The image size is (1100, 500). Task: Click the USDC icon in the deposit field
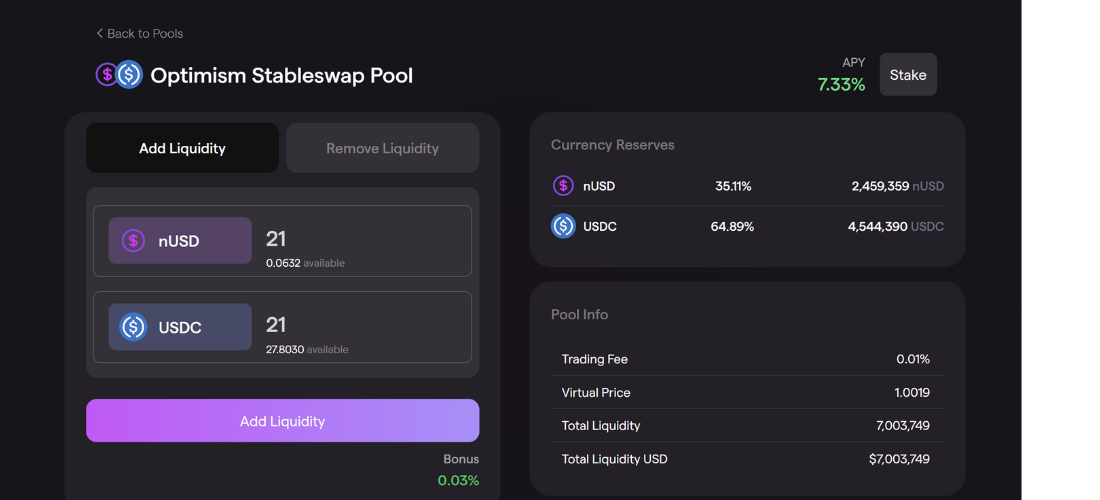(133, 327)
